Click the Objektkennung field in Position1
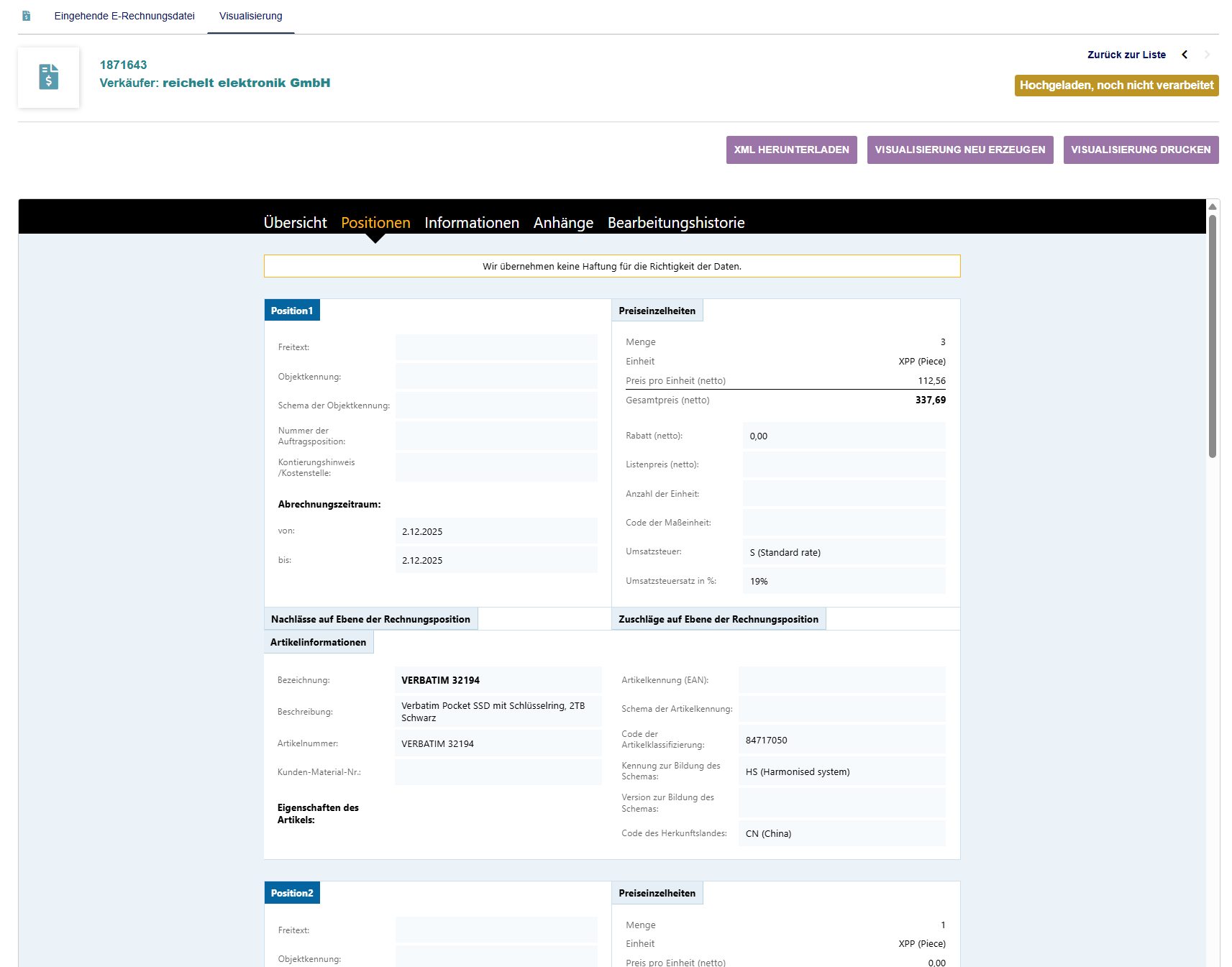1232x967 pixels. pyautogui.click(x=496, y=377)
